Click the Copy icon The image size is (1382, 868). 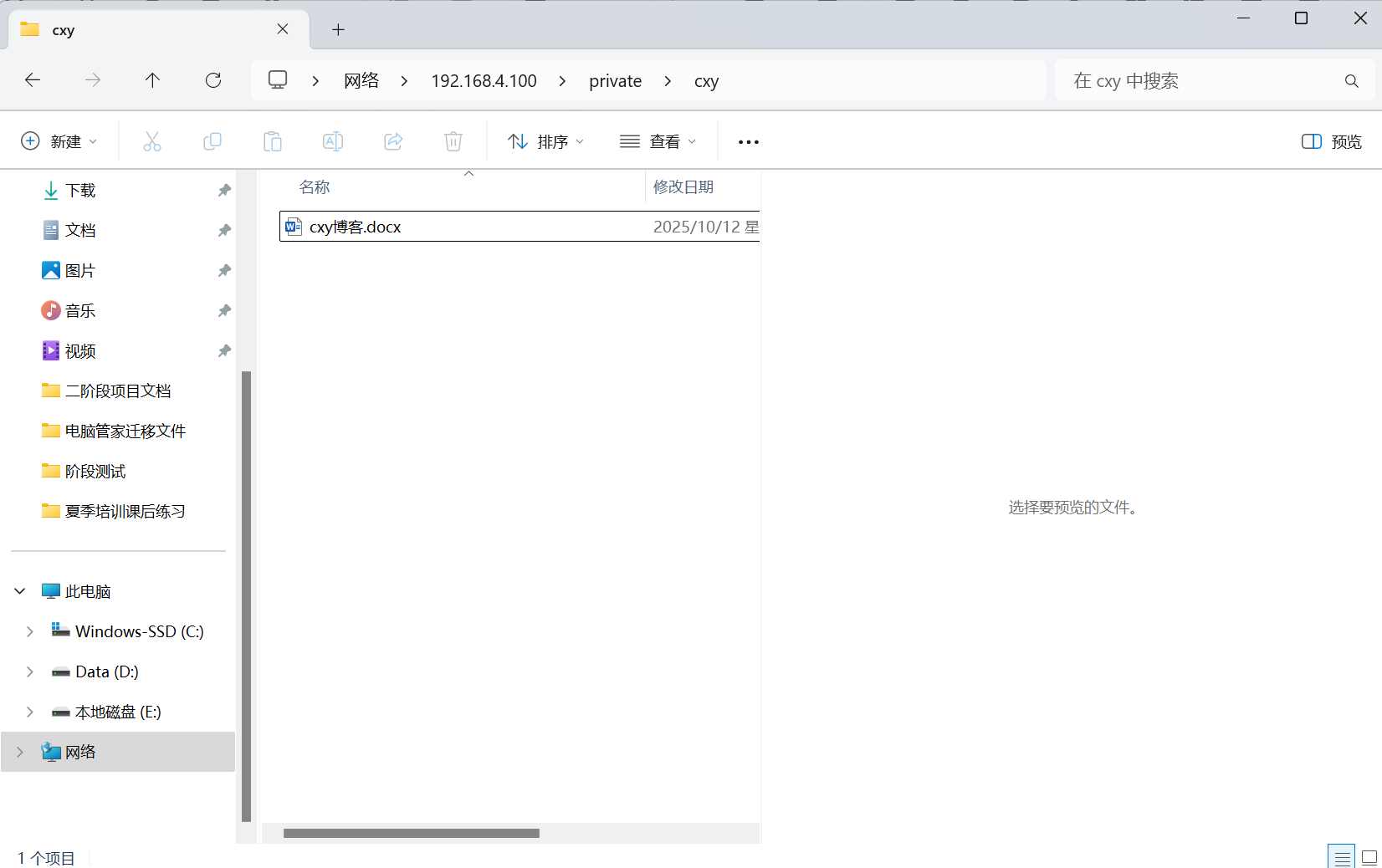(212, 140)
